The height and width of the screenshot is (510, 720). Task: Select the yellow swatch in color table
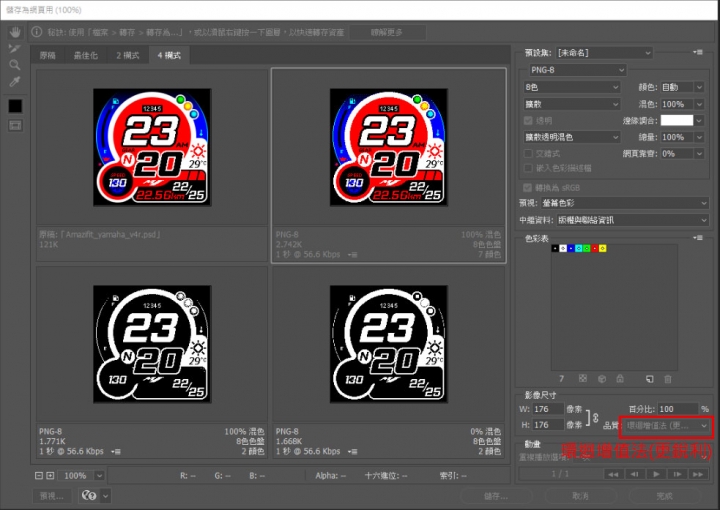point(602,248)
